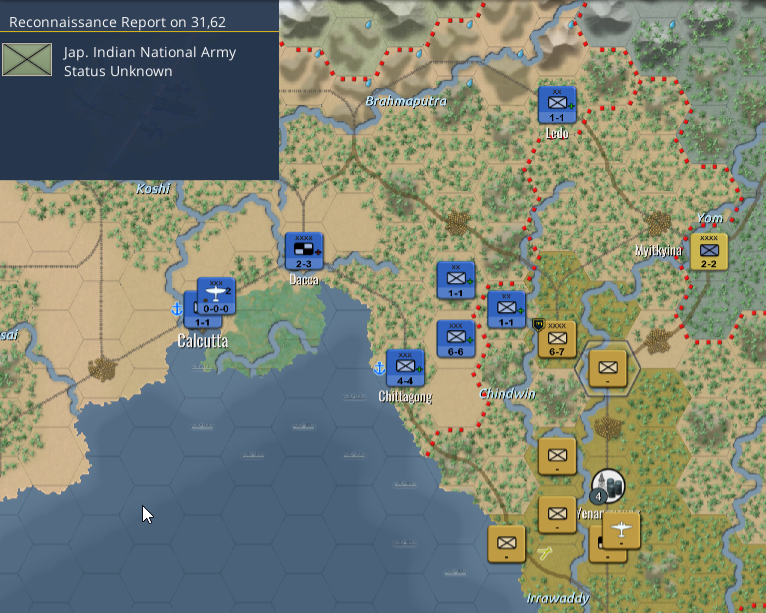The height and width of the screenshot is (613, 766).
Task: Select hidden Japanese infantry left of Yenangyaung label
Action: (557, 515)
